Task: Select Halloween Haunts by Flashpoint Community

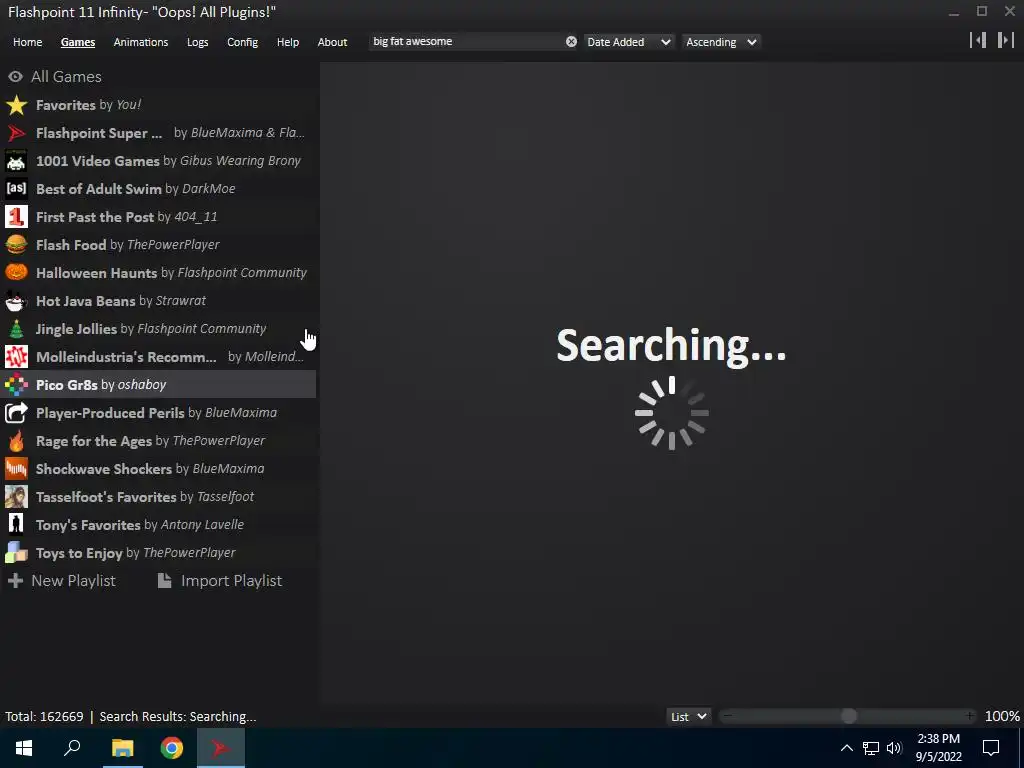Action: 171,273
